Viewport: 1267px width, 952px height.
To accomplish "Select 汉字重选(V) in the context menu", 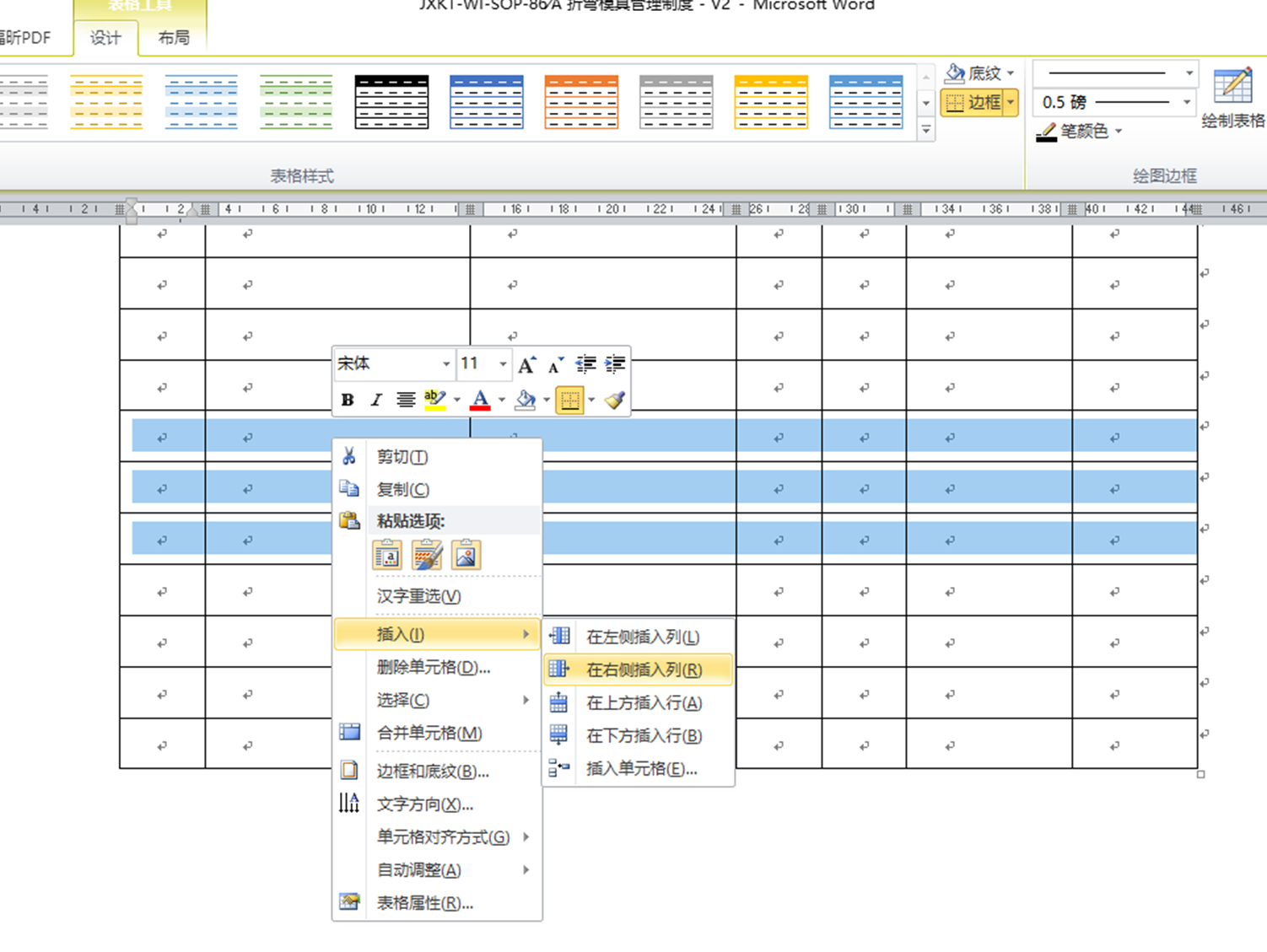I will (x=437, y=596).
